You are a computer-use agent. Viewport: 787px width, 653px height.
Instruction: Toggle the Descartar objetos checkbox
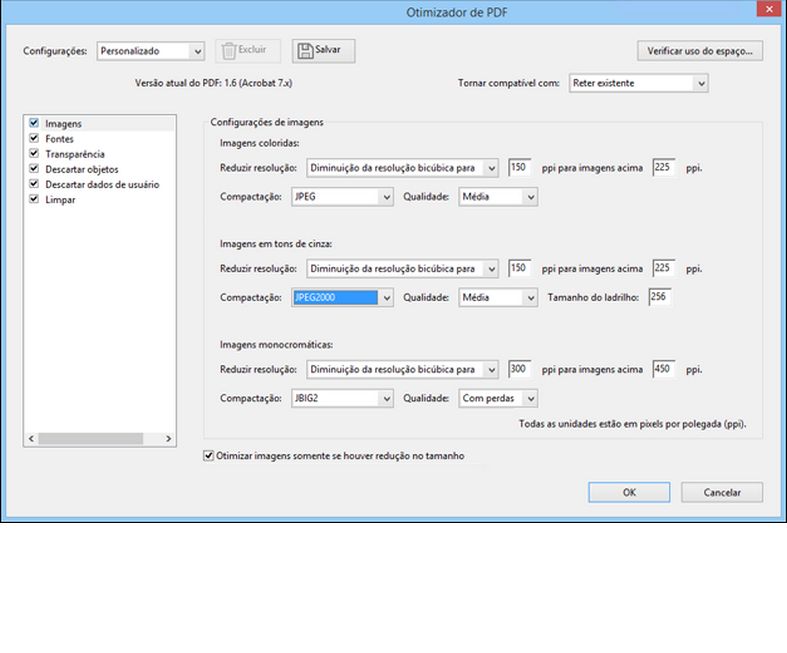coord(34,169)
